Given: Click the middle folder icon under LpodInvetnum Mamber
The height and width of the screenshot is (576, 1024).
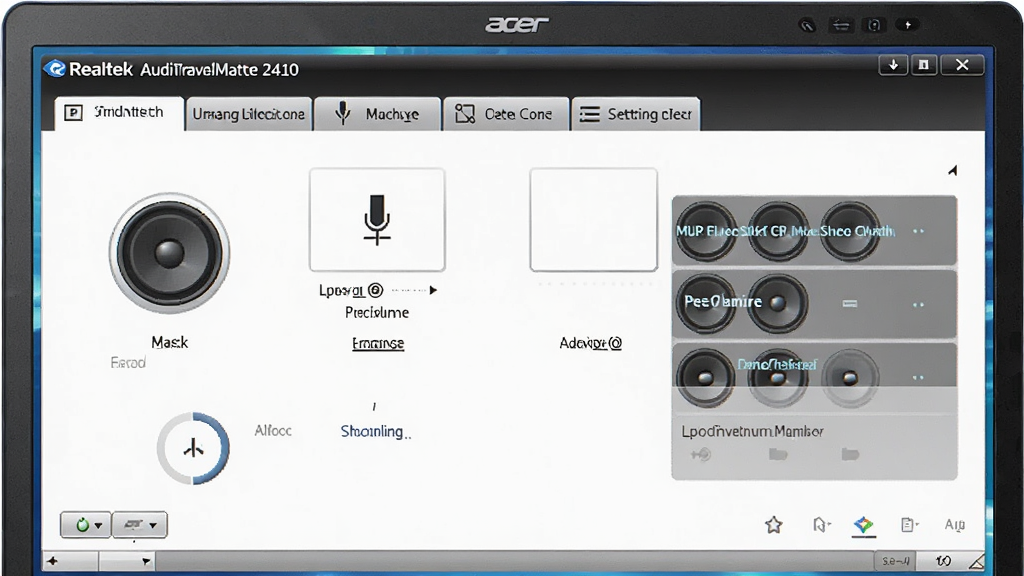Looking at the screenshot, I should pos(778,454).
